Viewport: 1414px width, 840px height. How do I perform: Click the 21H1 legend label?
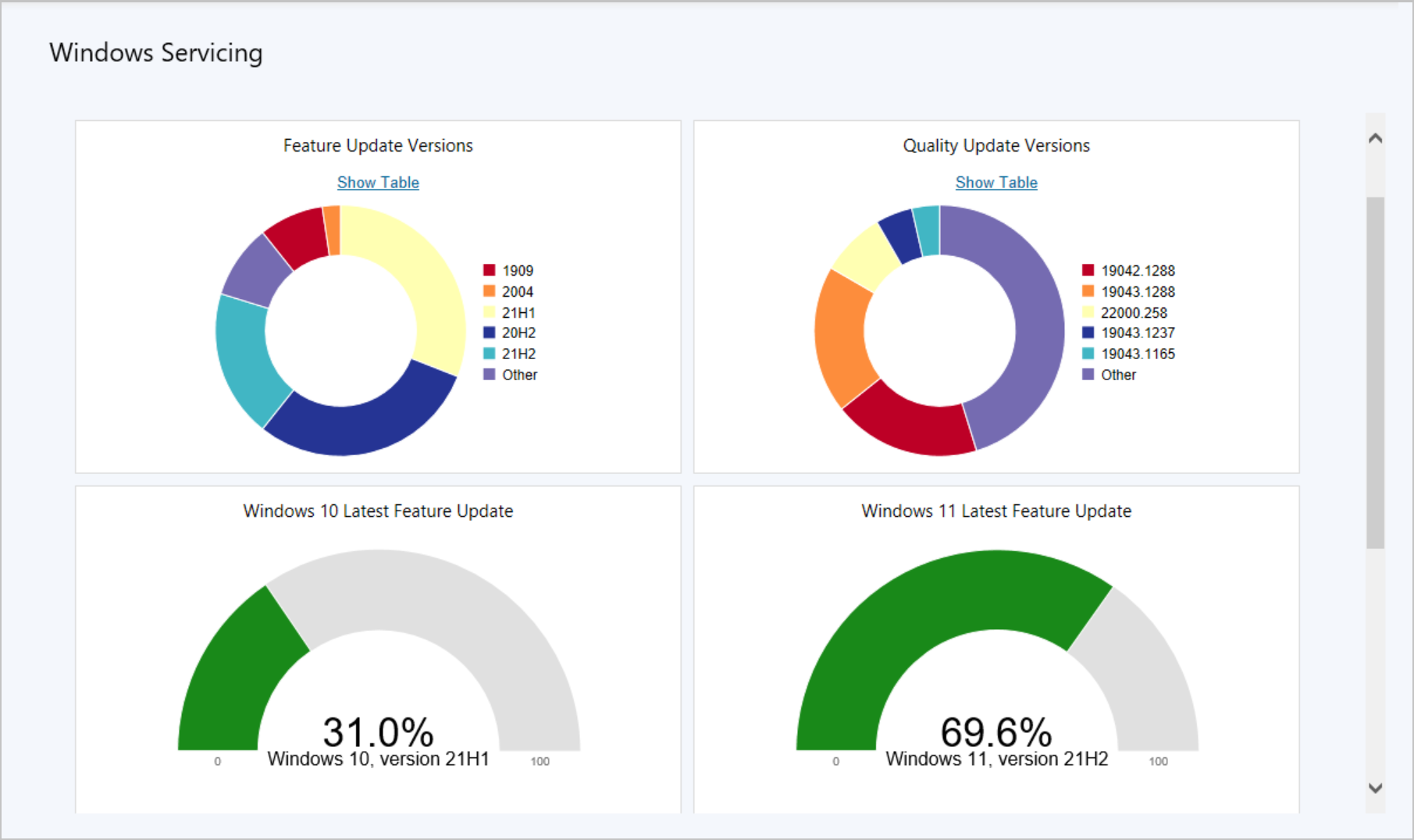[518, 313]
